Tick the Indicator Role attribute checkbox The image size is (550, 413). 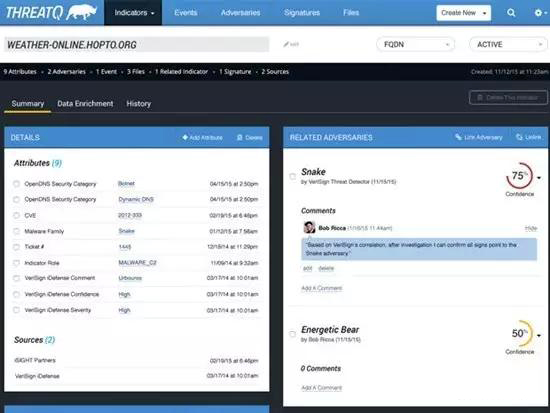point(16,262)
